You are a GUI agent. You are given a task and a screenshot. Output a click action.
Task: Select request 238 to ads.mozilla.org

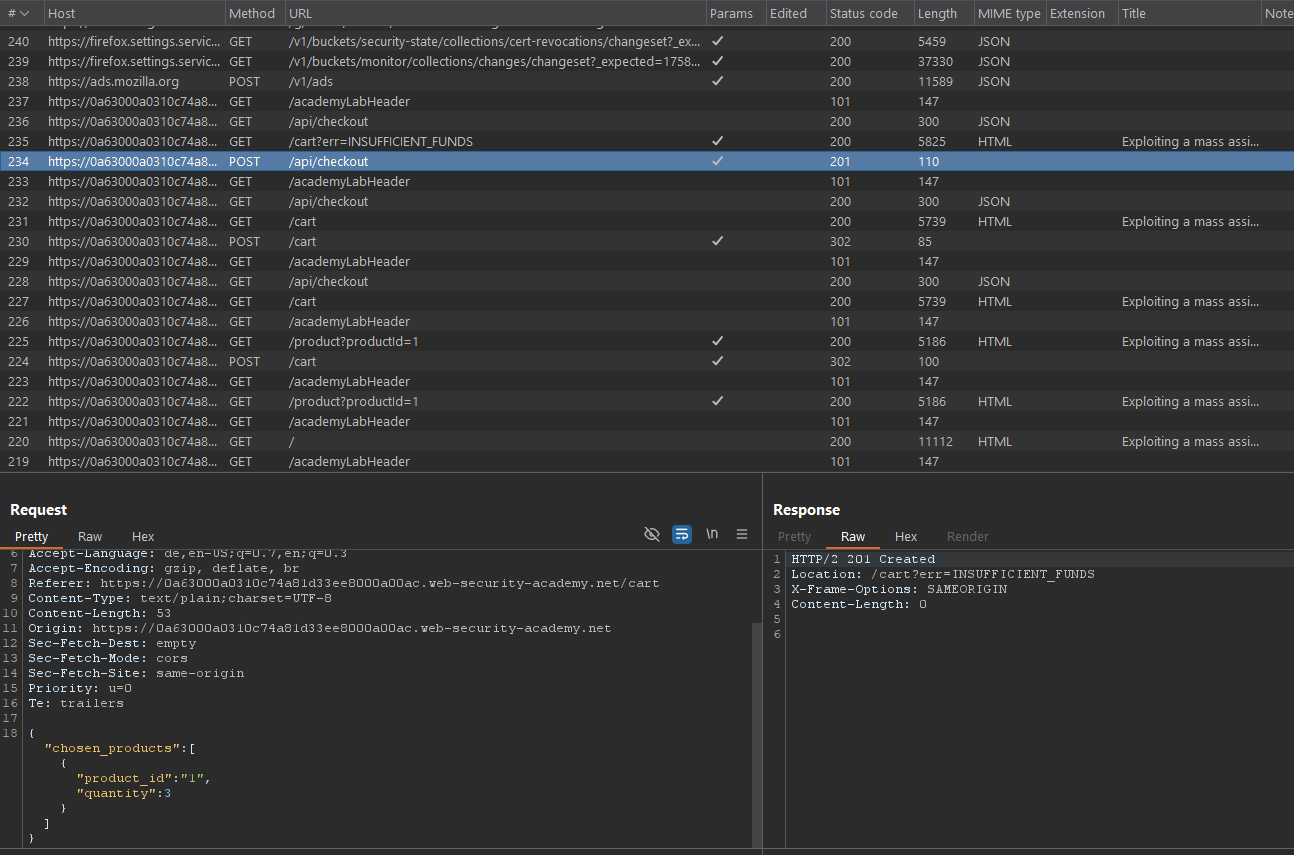point(113,82)
